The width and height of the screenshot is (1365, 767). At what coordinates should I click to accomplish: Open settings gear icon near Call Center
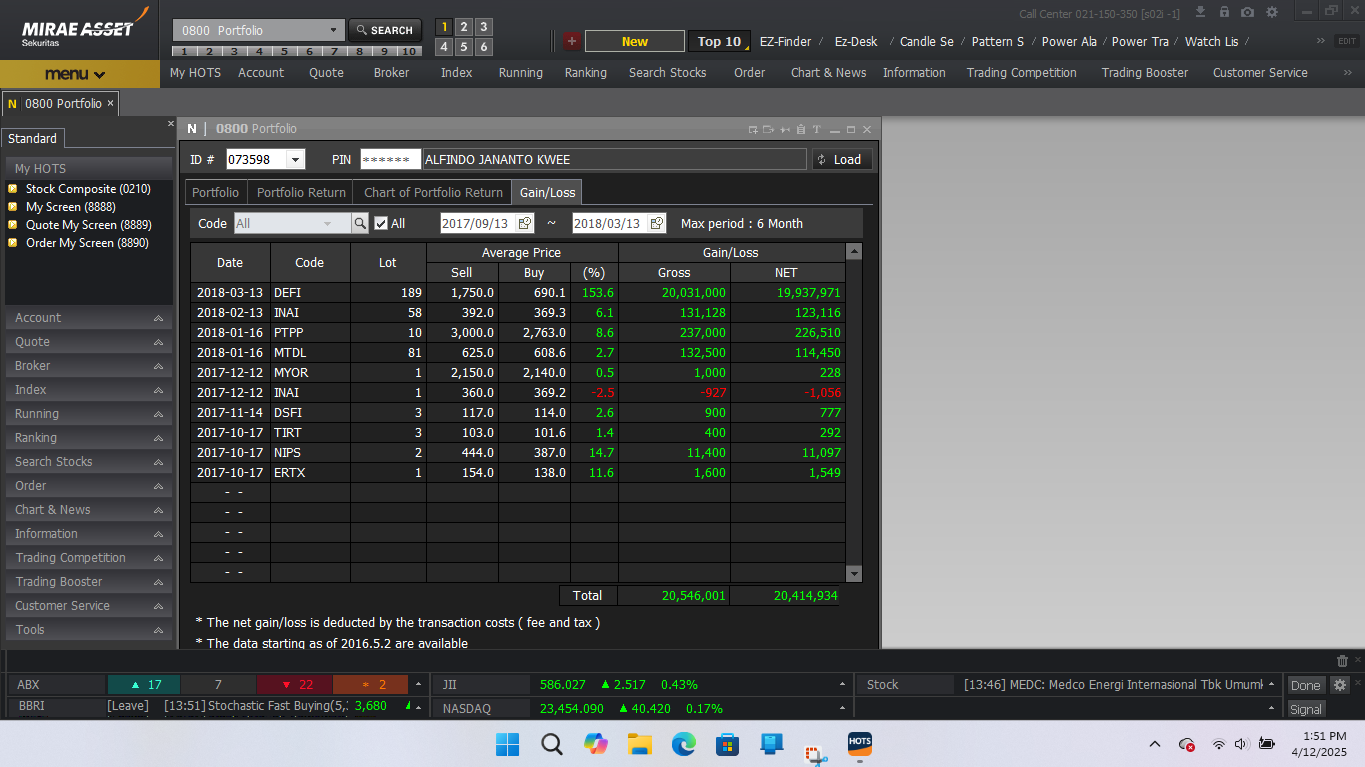tap(1272, 12)
